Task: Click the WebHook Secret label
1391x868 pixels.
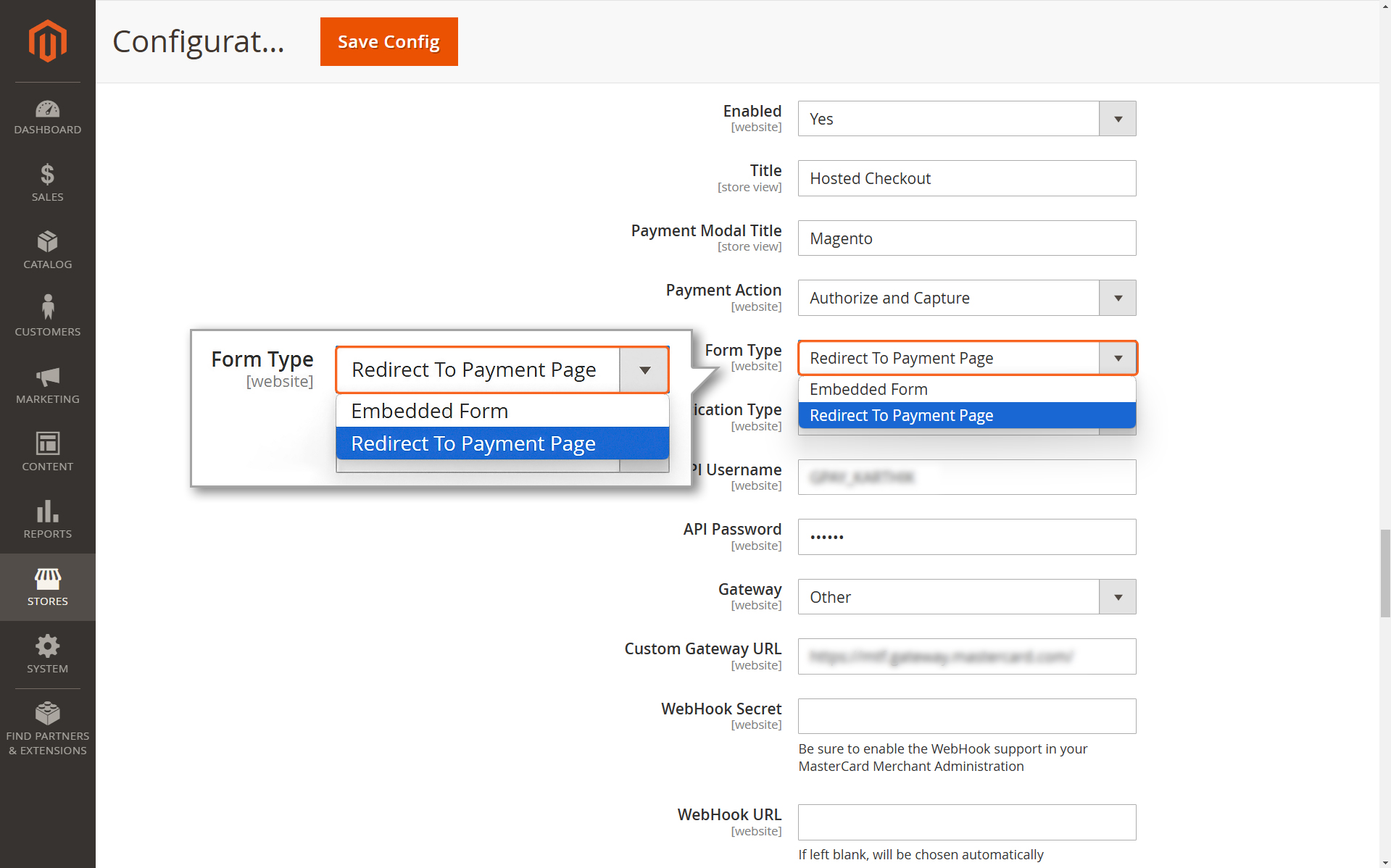Action: point(721,709)
